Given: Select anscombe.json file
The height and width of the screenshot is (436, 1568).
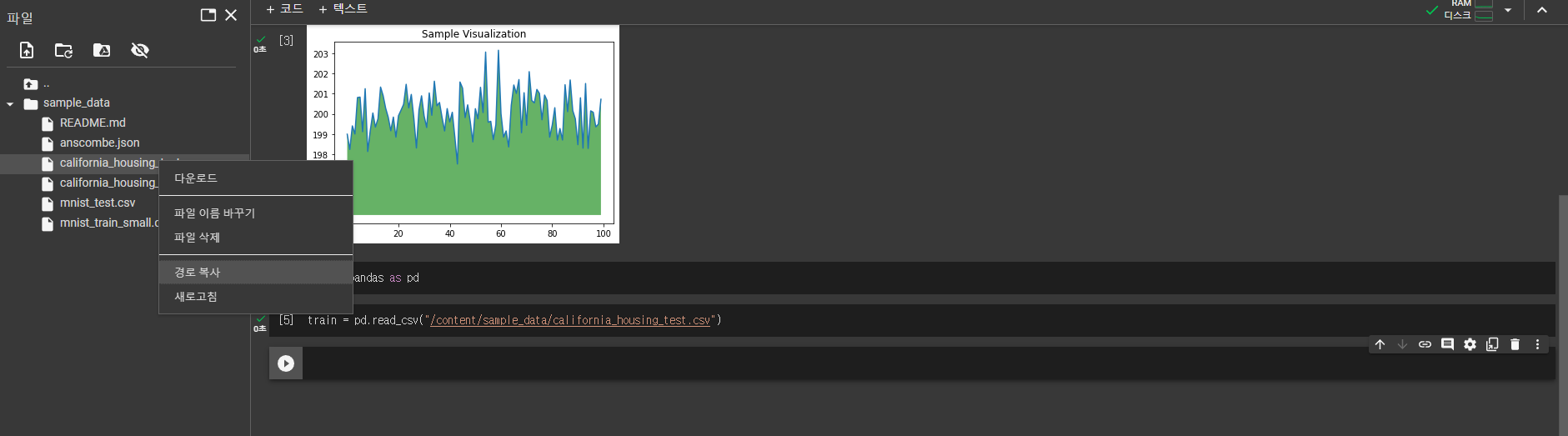Looking at the screenshot, I should 99,143.
